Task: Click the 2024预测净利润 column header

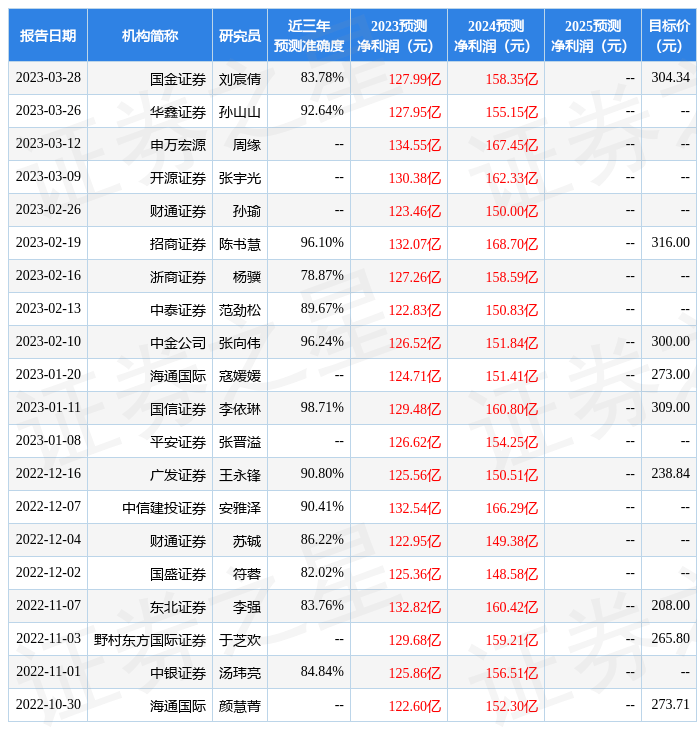Action: (x=496, y=35)
